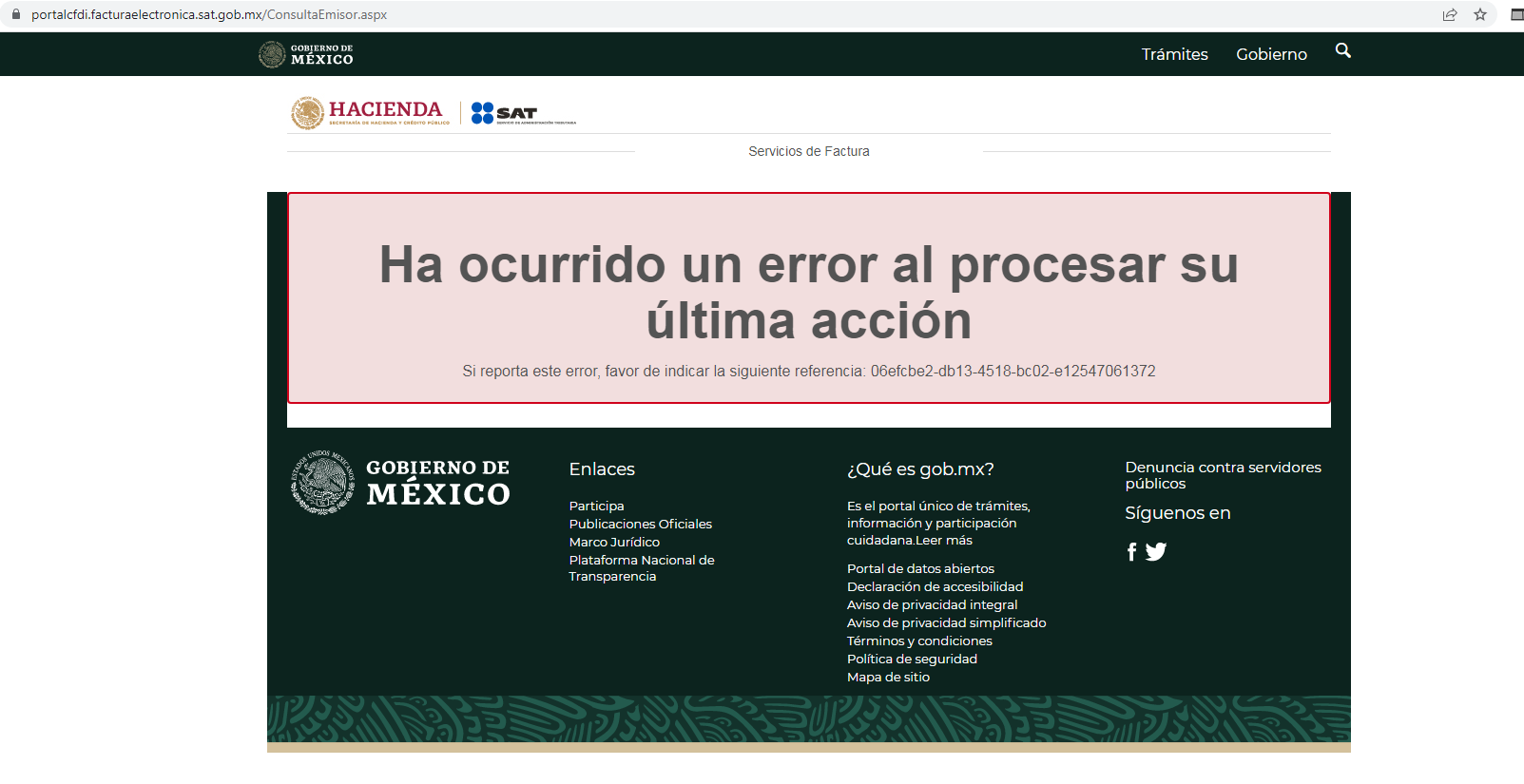
Task: Click the Servicios de Factura heading
Action: coord(809,151)
